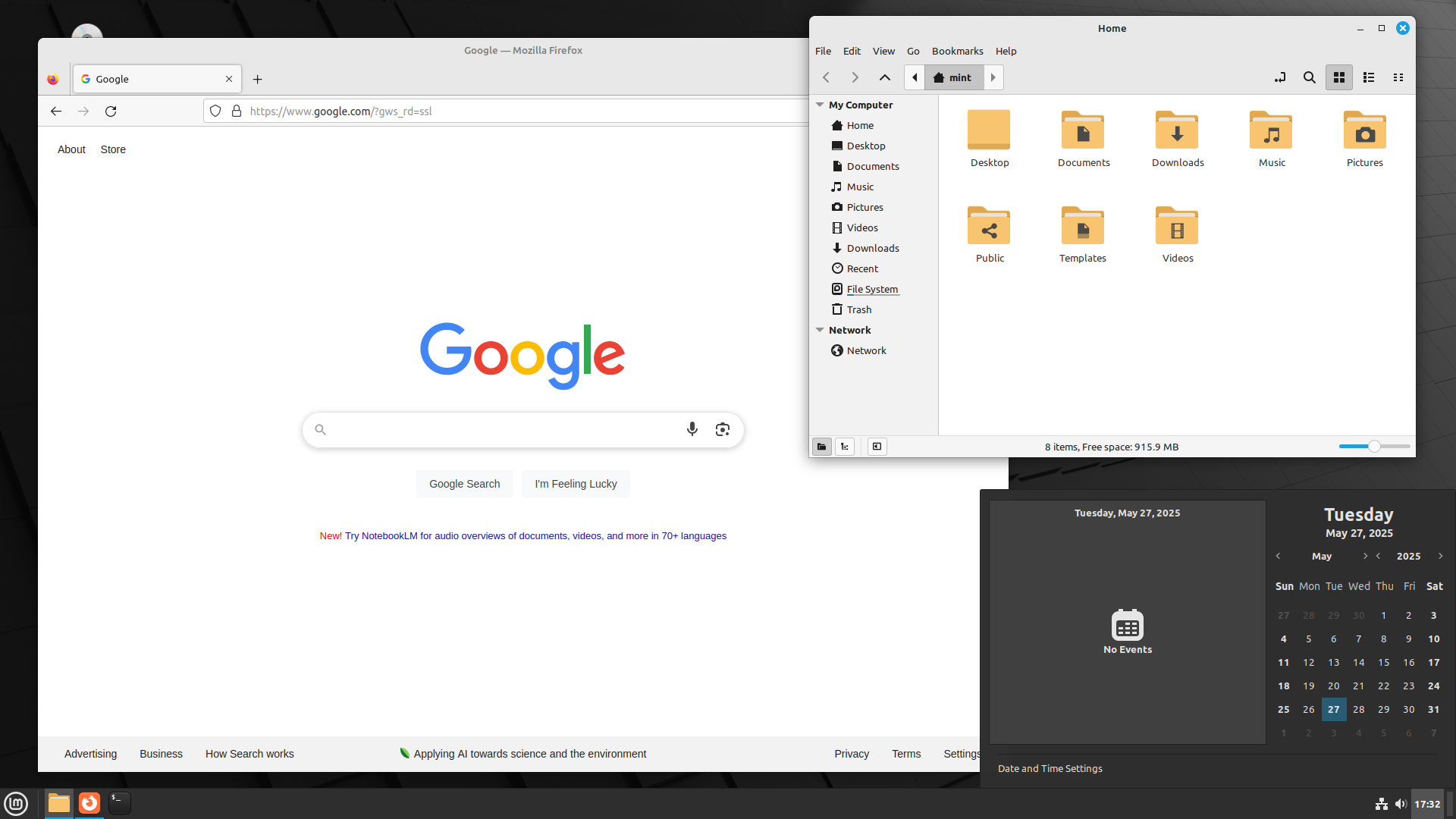This screenshot has width=1456, height=819.
Task: Select May 28 in the calendar
Action: coord(1358,710)
